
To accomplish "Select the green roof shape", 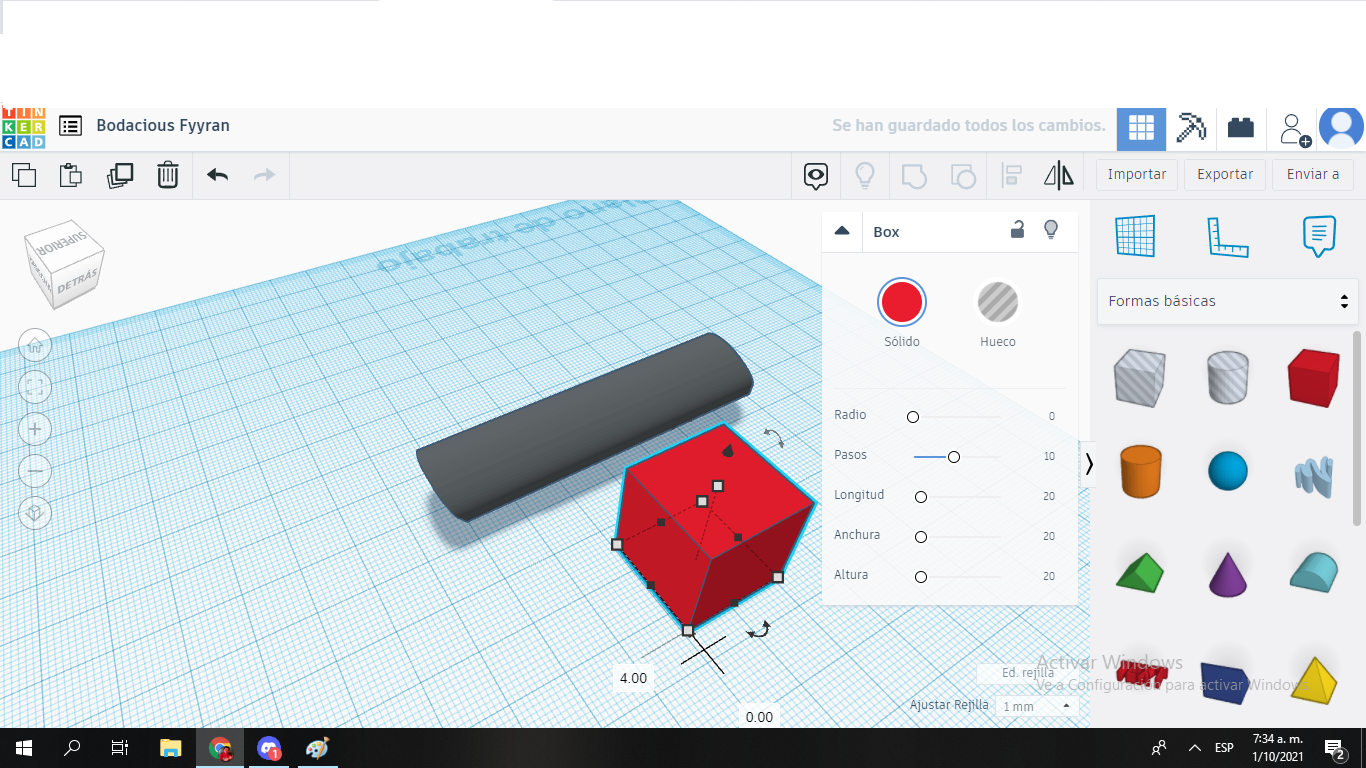I will point(1139,571).
